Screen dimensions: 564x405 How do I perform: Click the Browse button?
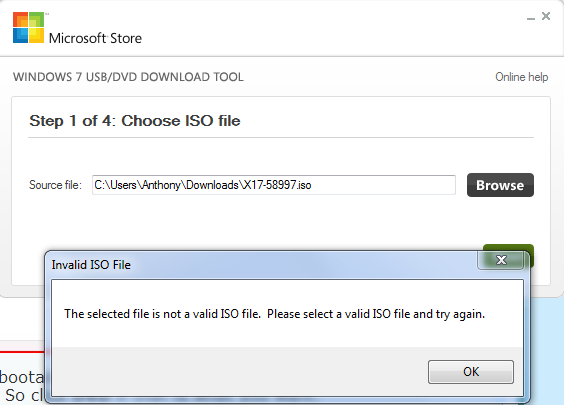click(500, 185)
